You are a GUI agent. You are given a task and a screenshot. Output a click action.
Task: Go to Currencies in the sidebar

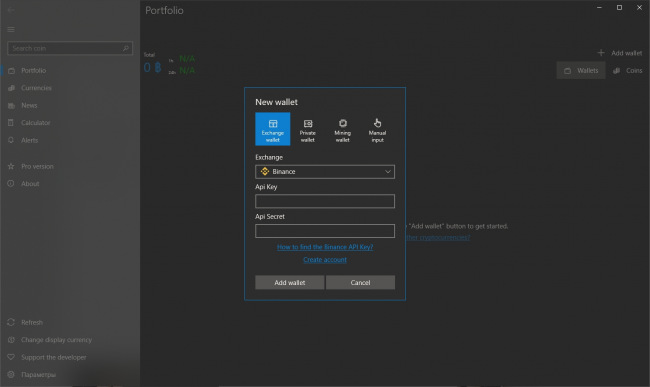70,88
